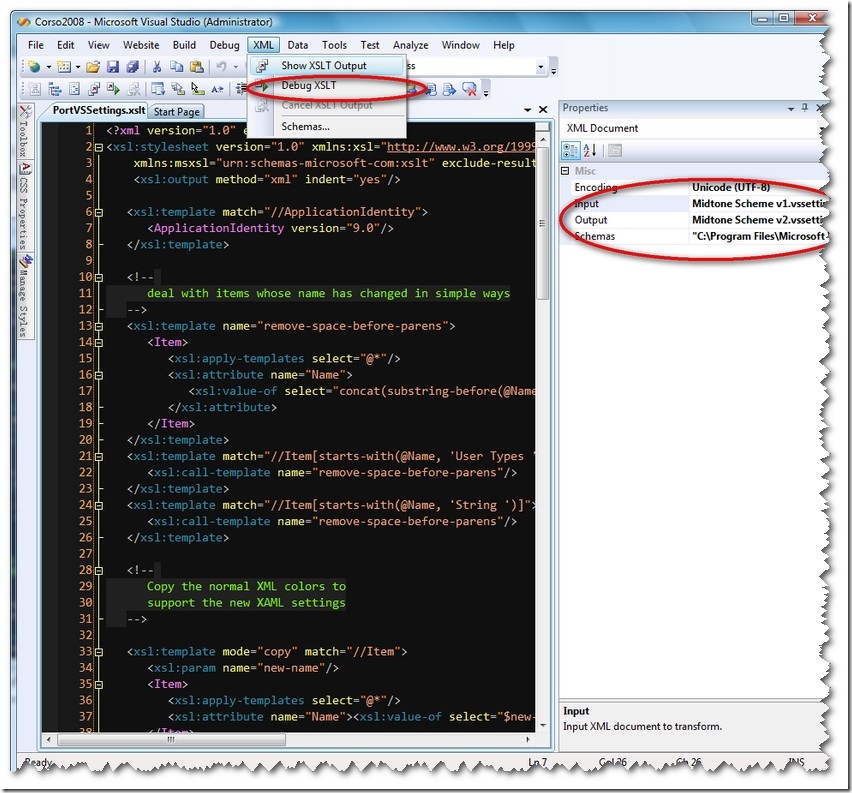The width and height of the screenshot is (852, 793).
Task: Open the Properties window position dropdown arrow
Action: pyautogui.click(x=791, y=109)
